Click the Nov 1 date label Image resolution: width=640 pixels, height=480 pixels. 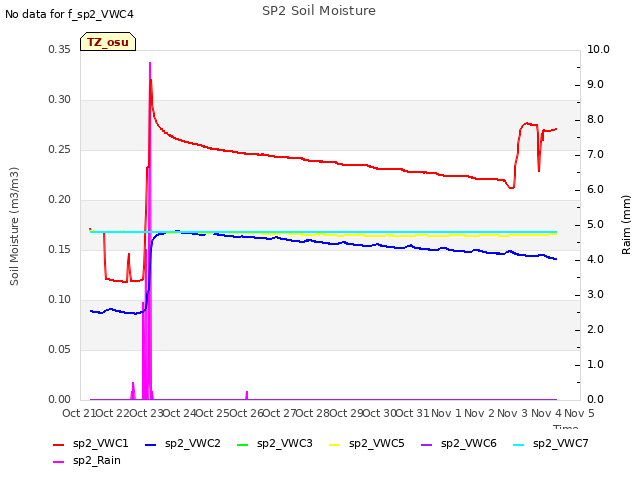tap(446, 413)
